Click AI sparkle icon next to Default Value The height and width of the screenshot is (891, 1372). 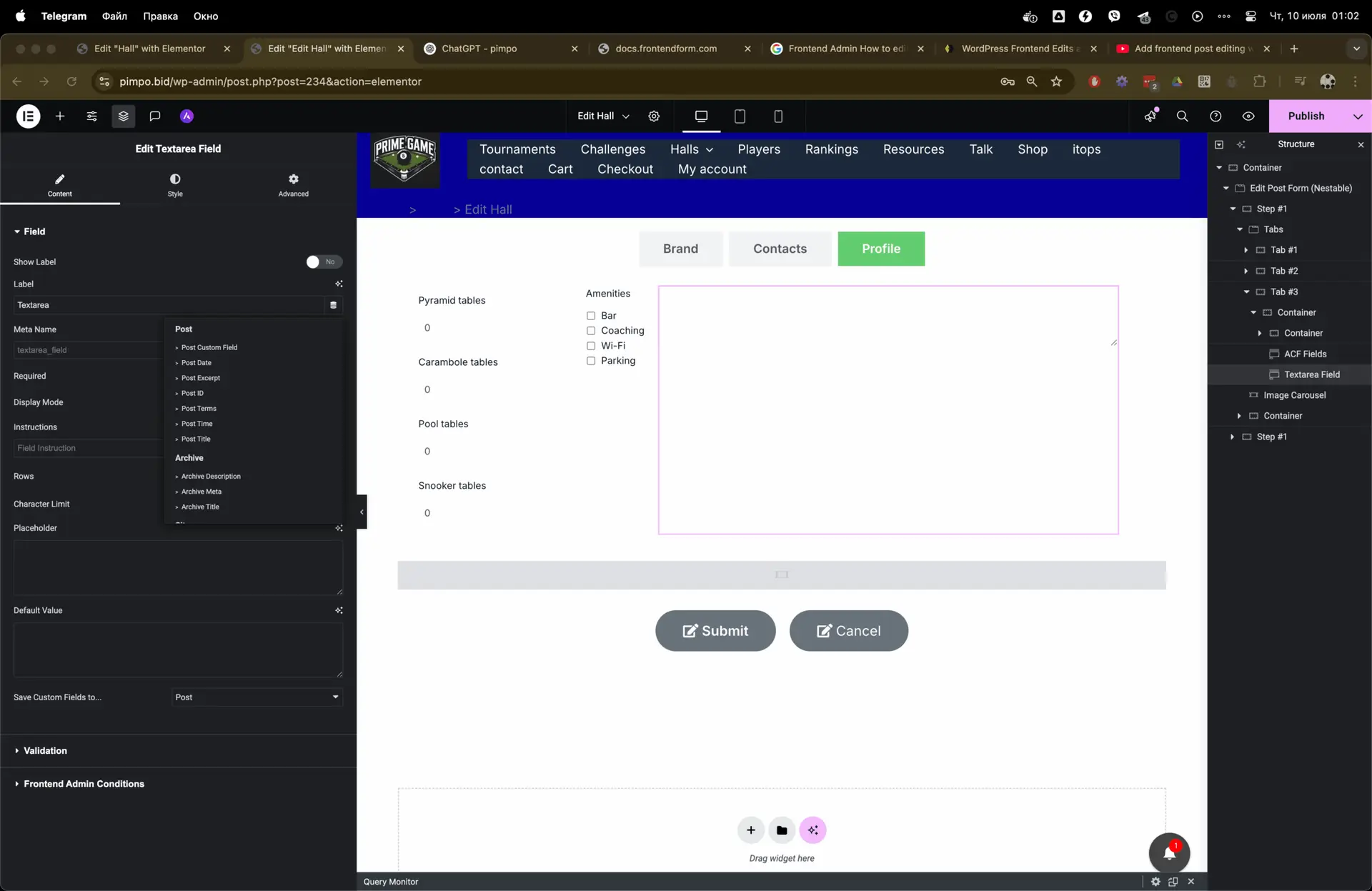339,610
